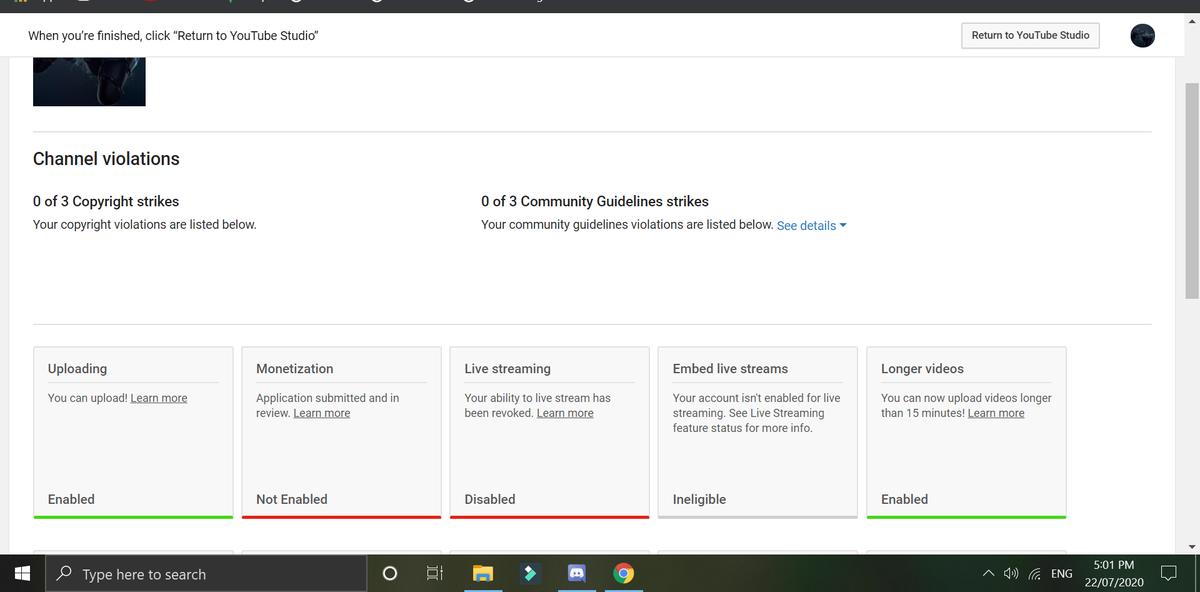
Task: Click the Uploading card title
Action: click(77, 369)
